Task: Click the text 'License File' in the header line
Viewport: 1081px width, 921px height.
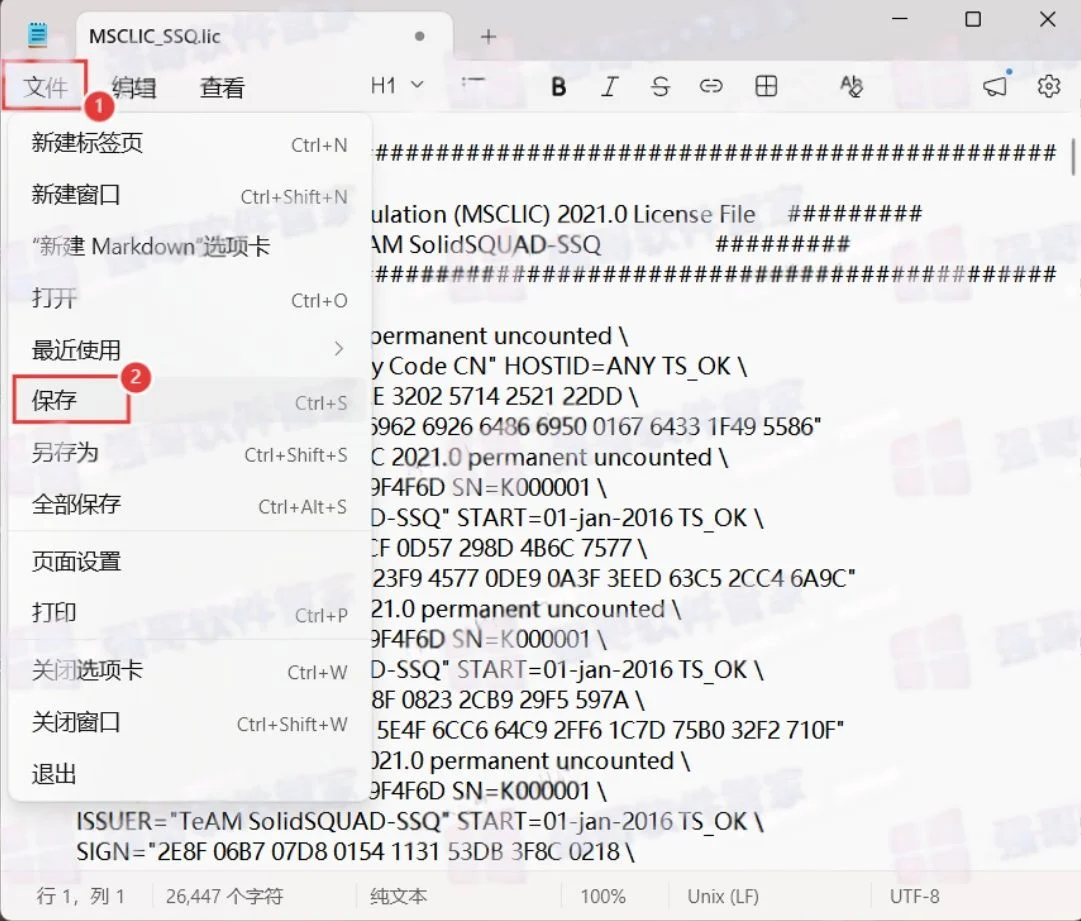Action: pyautogui.click(x=694, y=214)
